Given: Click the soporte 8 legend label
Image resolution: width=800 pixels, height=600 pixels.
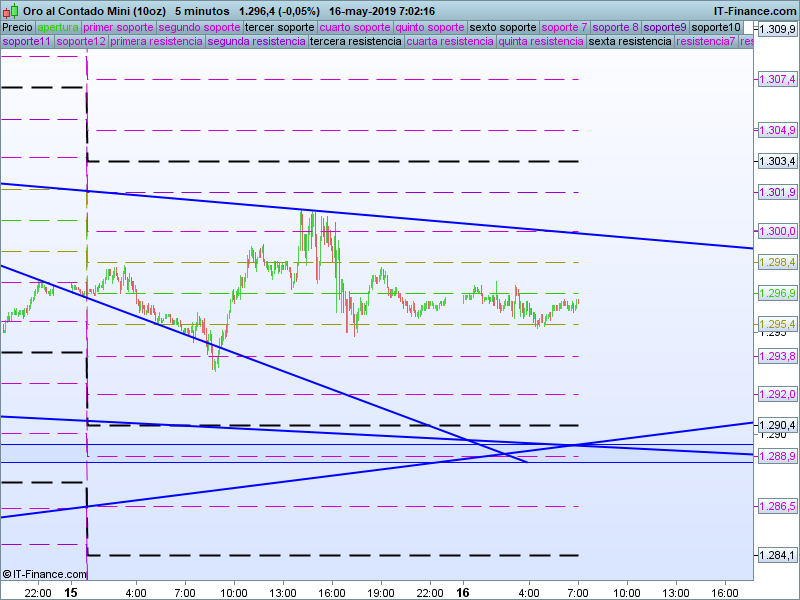Looking at the screenshot, I should tap(615, 28).
